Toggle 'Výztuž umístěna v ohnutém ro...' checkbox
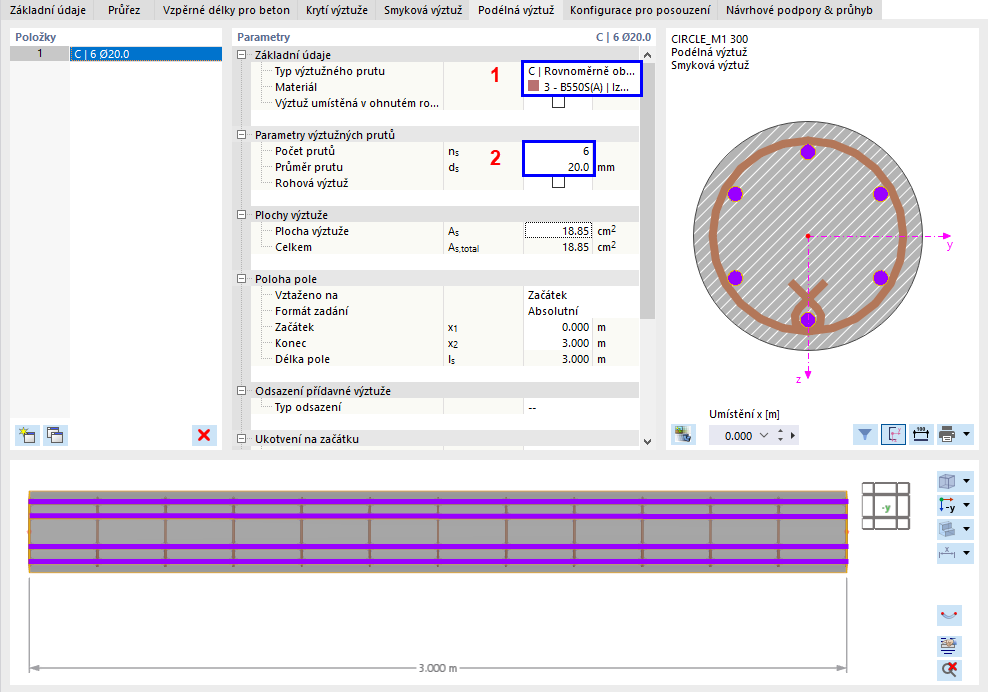 558,102
